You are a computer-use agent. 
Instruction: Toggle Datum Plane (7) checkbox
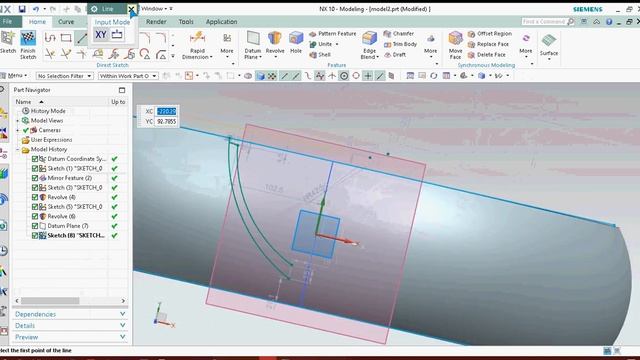click(x=35, y=226)
